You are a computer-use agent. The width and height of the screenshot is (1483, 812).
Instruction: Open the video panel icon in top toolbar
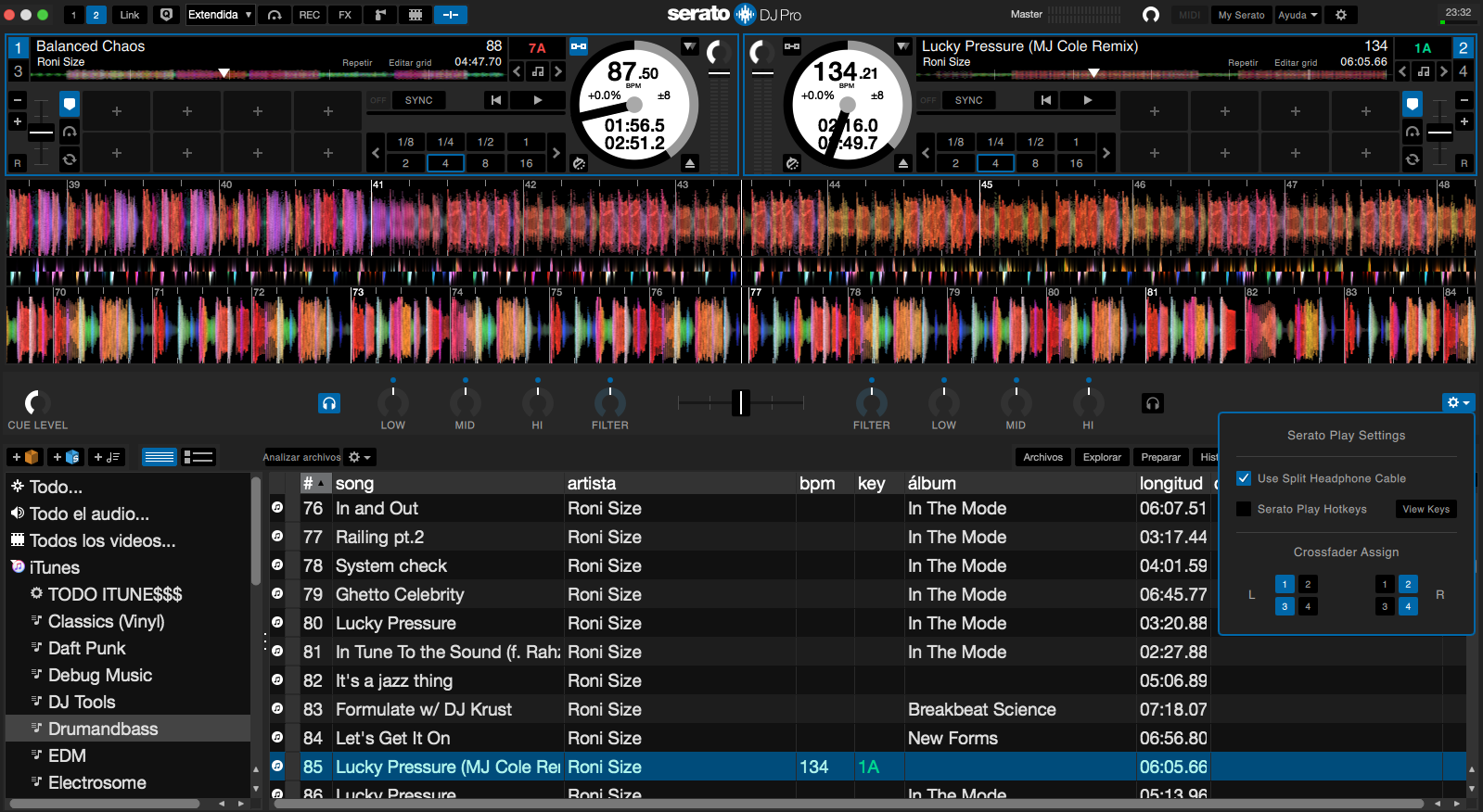[415, 15]
